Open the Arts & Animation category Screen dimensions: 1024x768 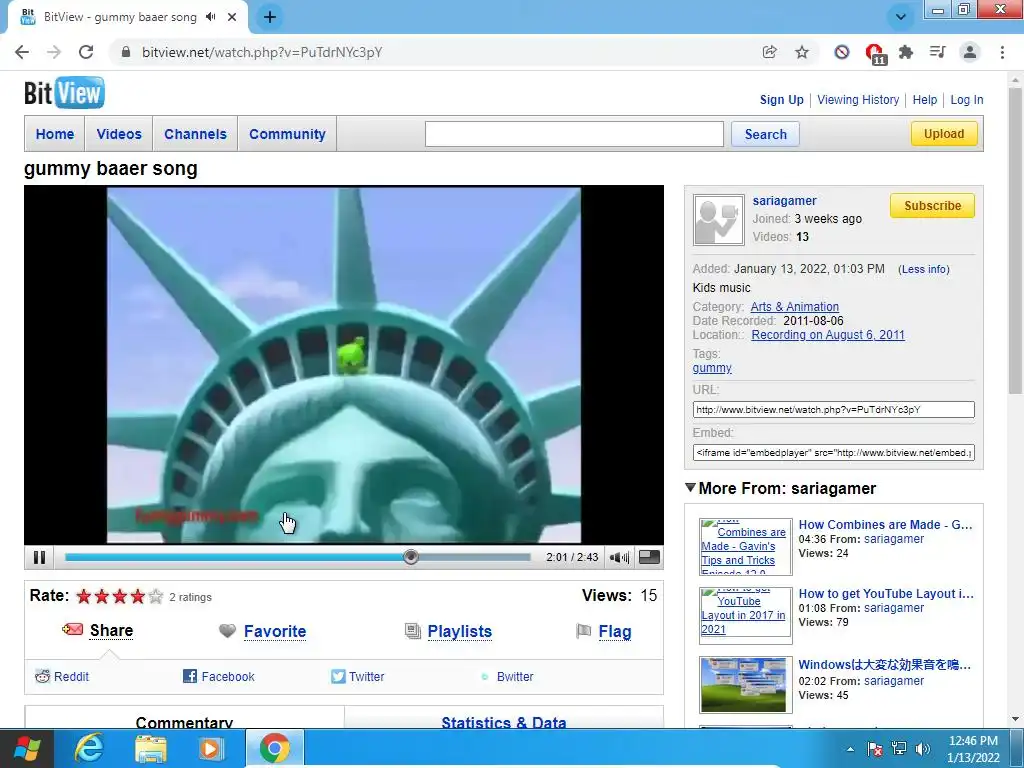(795, 306)
